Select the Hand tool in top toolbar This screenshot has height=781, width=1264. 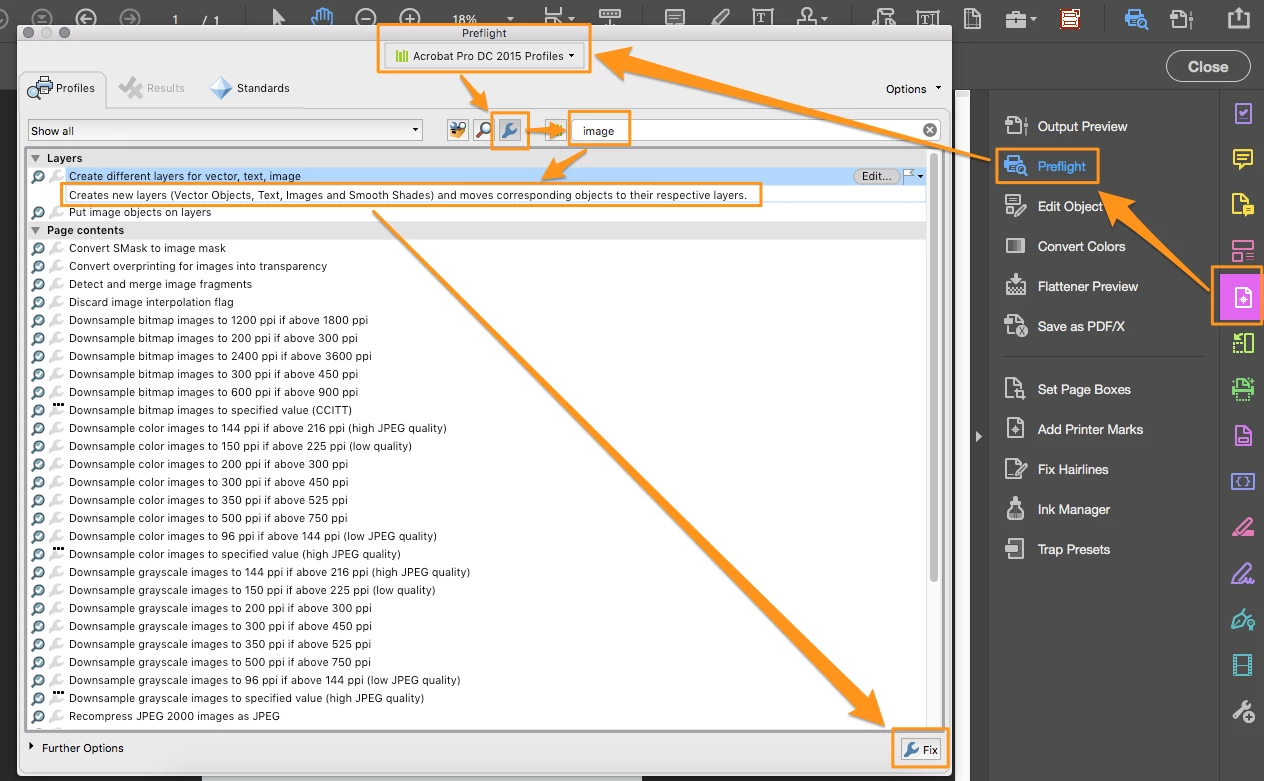point(322,18)
